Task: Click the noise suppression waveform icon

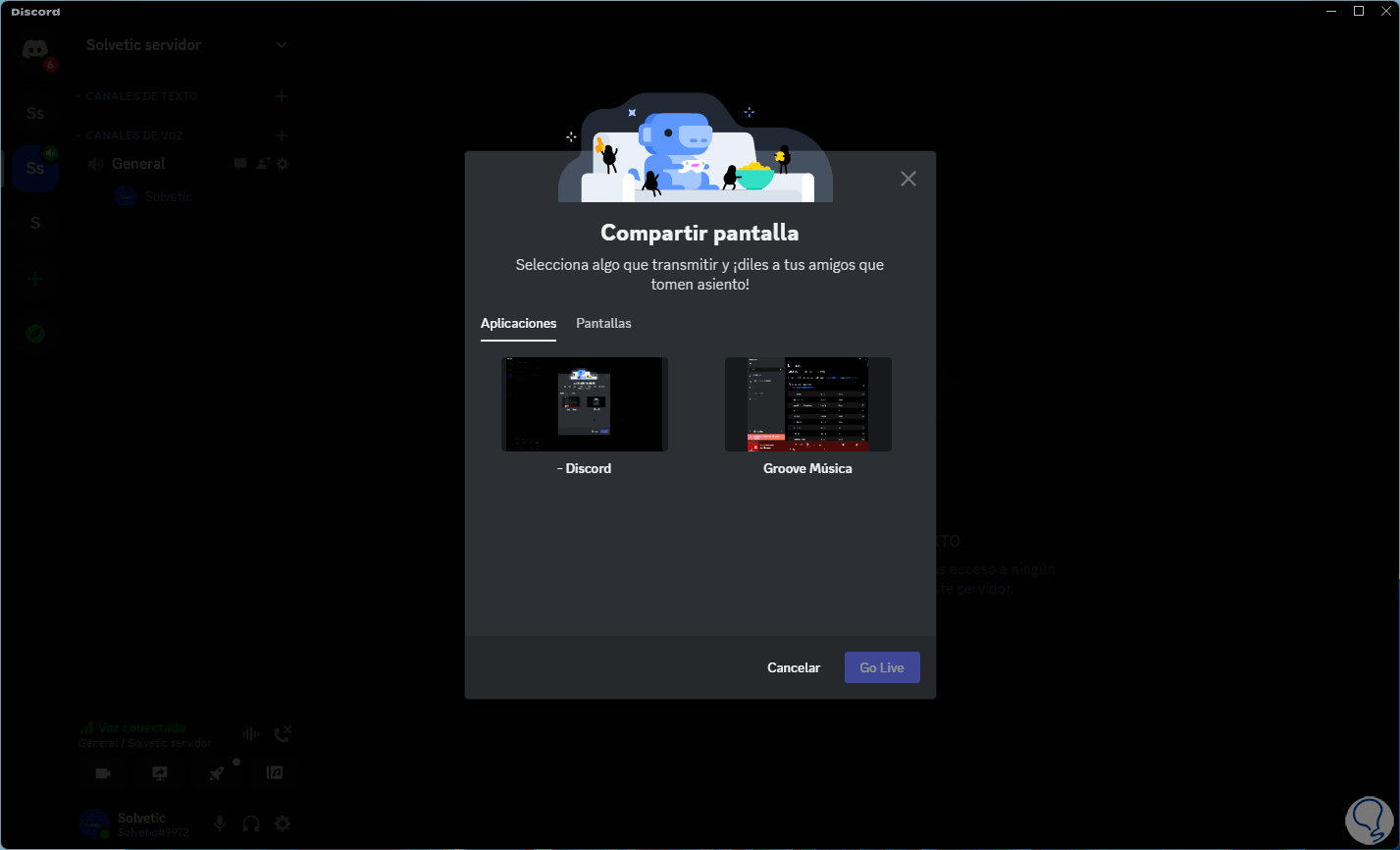Action: coord(251,734)
